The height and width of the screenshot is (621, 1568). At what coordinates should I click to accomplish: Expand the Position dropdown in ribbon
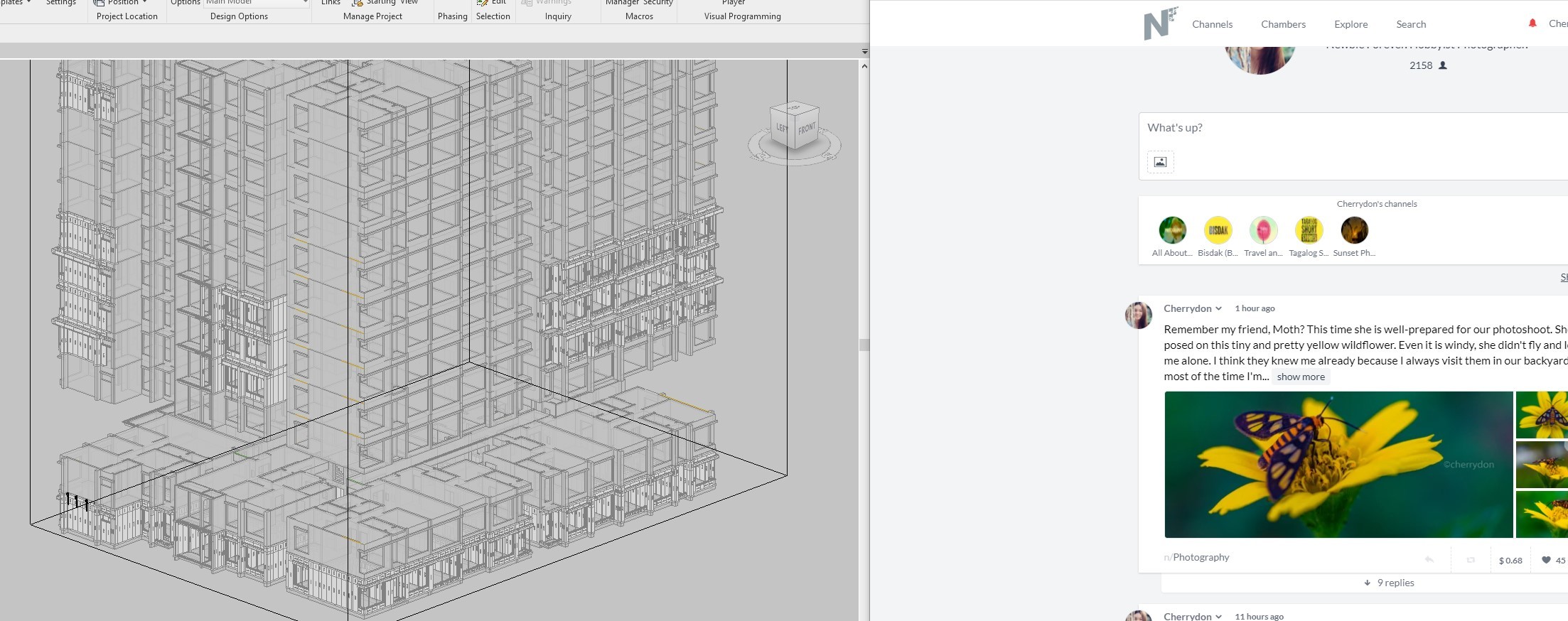[144, 2]
